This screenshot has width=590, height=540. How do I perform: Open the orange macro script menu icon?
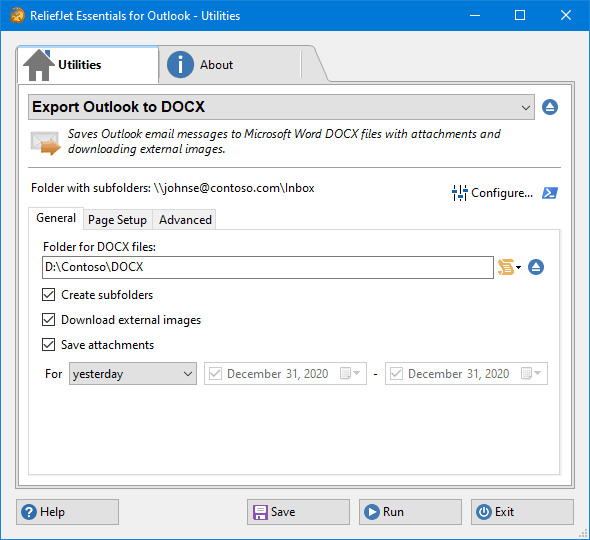509,267
